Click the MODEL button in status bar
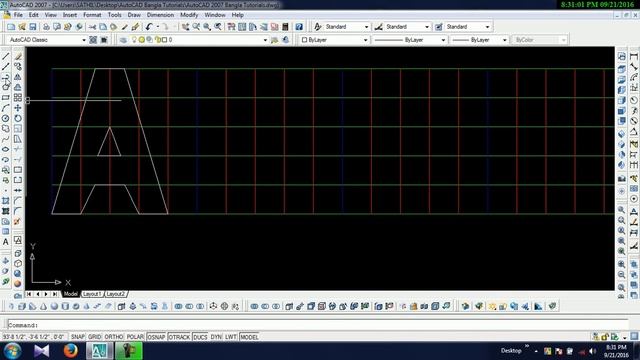Image resolution: width=640 pixels, height=360 pixels. point(249,337)
